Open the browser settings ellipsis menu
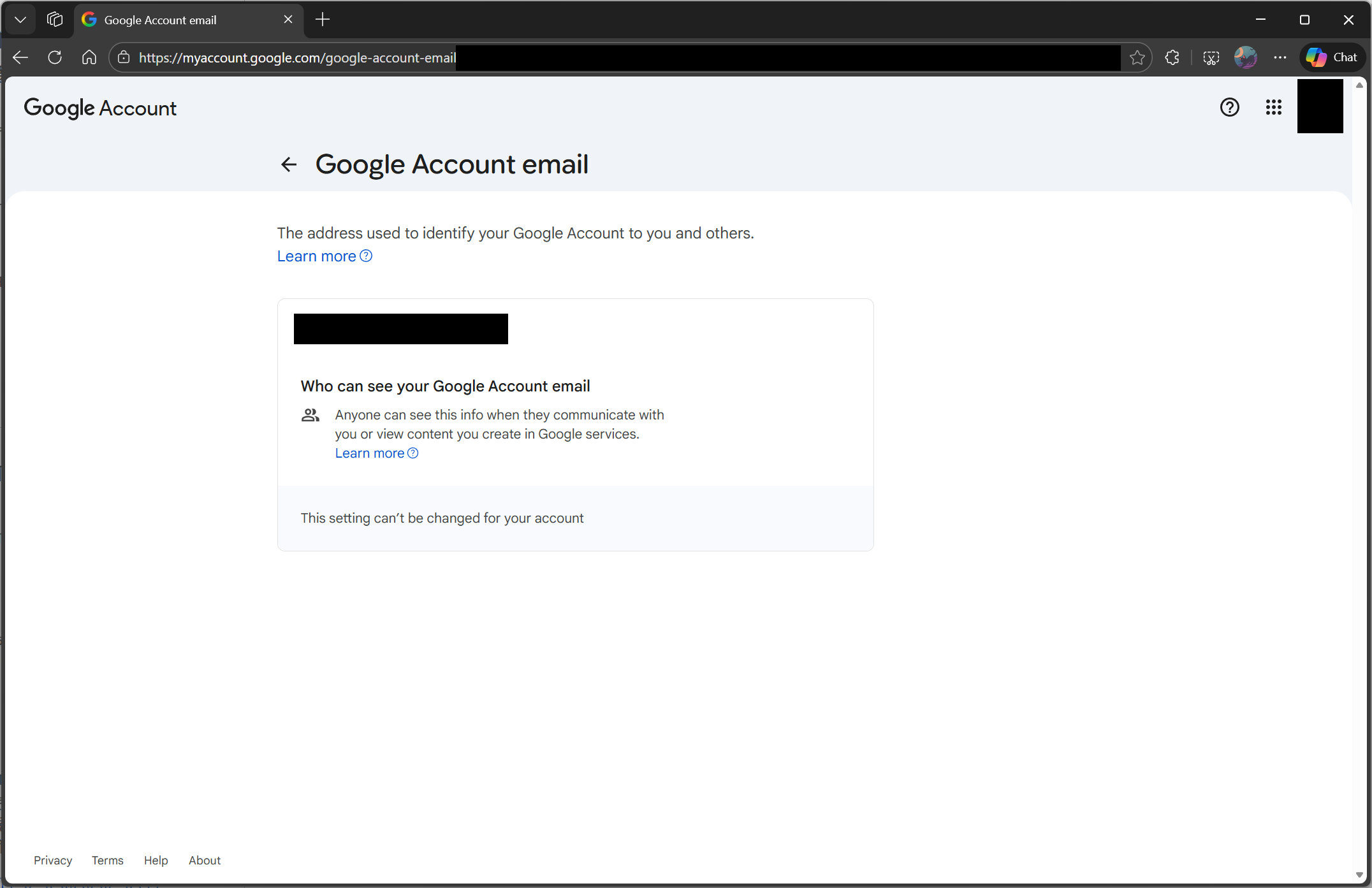This screenshot has width=1372, height=888. tap(1280, 57)
